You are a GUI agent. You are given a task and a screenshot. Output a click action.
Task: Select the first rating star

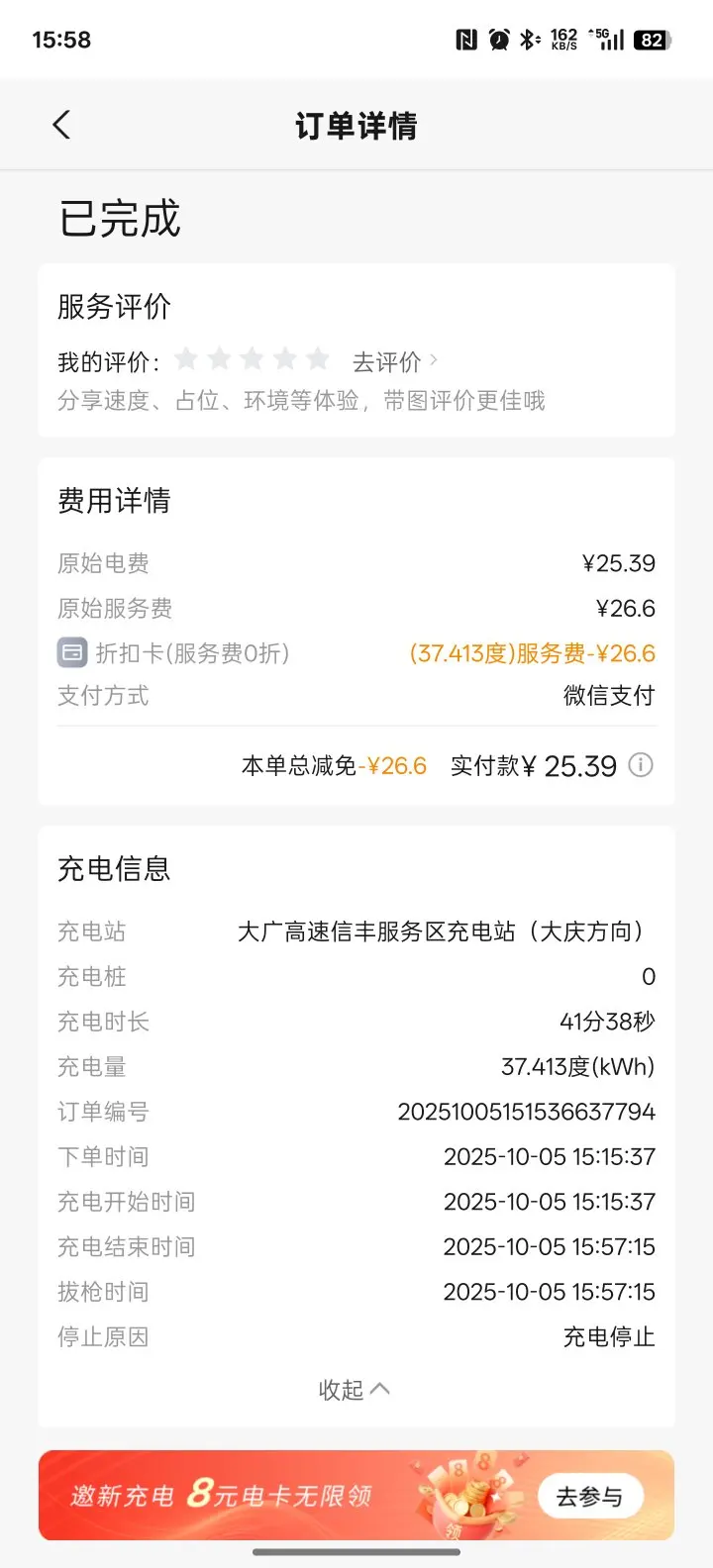point(186,358)
